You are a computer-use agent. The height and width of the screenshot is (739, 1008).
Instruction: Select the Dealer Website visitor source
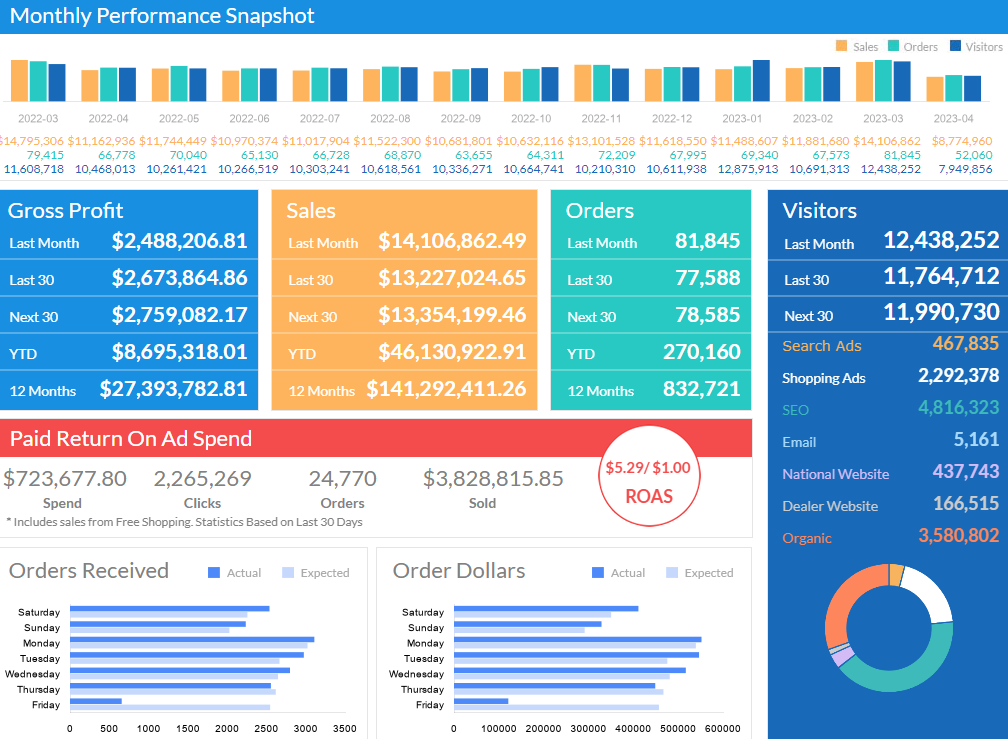830,506
